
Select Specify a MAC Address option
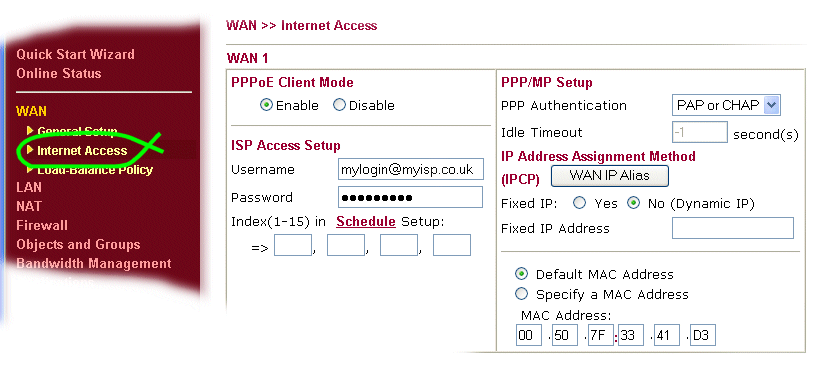pyautogui.click(x=521, y=294)
